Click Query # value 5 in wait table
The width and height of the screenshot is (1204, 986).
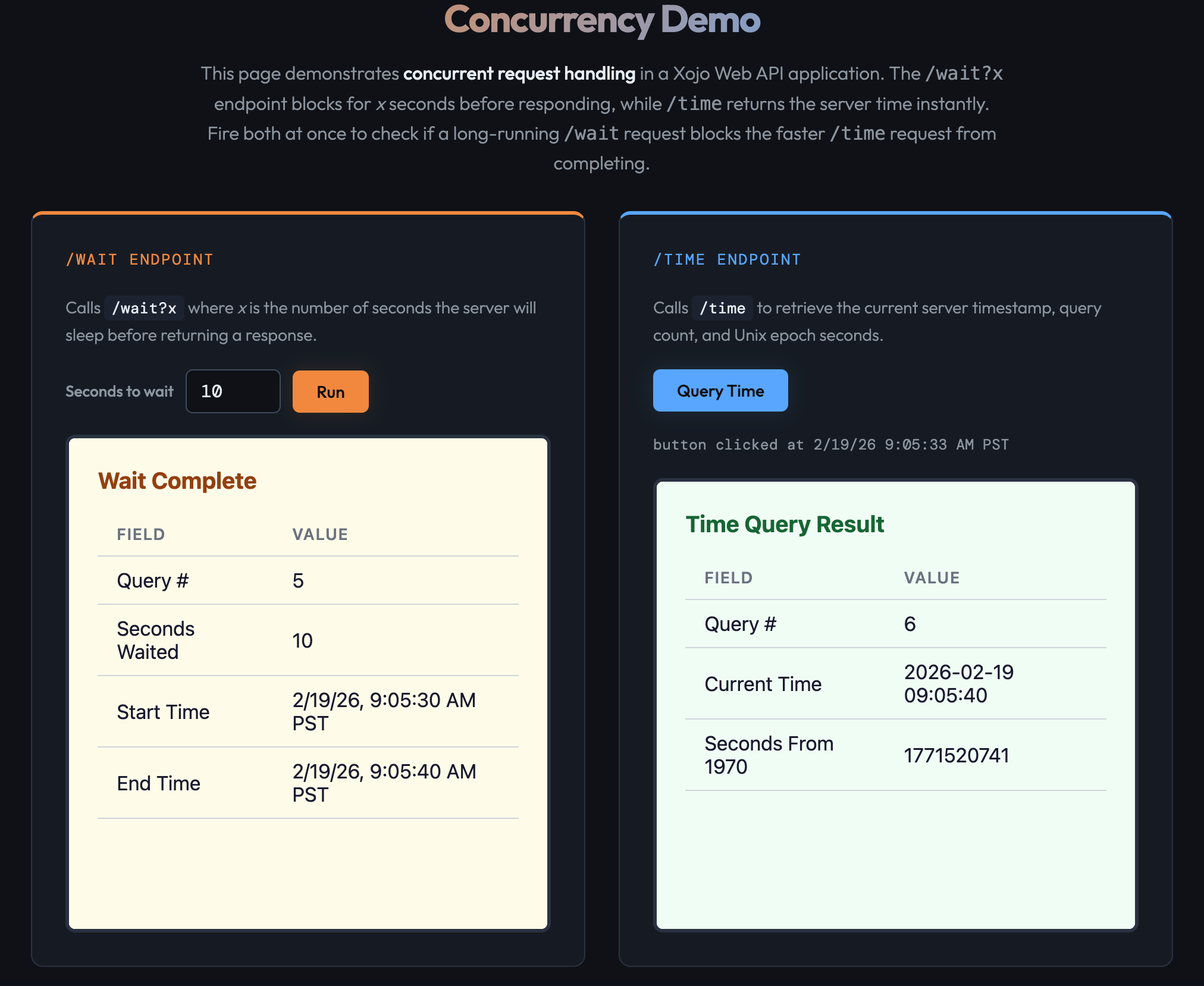[298, 580]
